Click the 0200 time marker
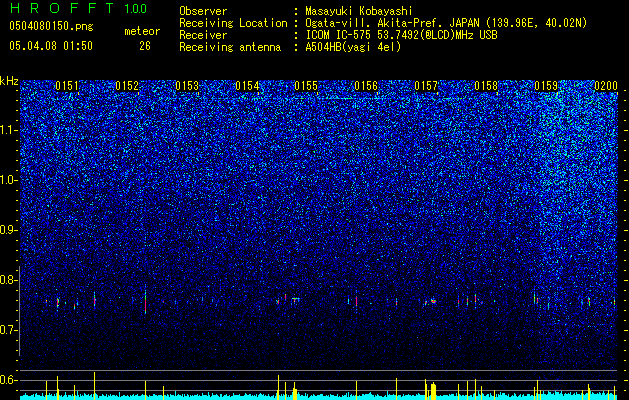 pos(606,86)
